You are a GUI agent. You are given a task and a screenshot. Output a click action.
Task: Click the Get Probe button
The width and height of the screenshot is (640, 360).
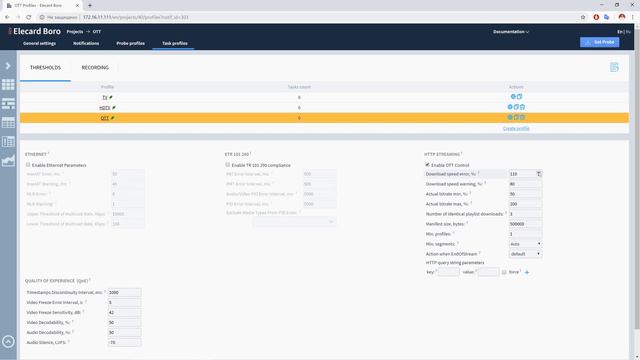[x=600, y=42]
